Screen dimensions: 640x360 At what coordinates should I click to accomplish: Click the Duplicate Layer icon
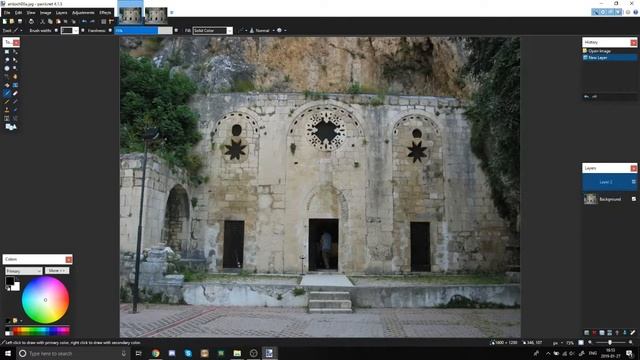tap(602, 333)
